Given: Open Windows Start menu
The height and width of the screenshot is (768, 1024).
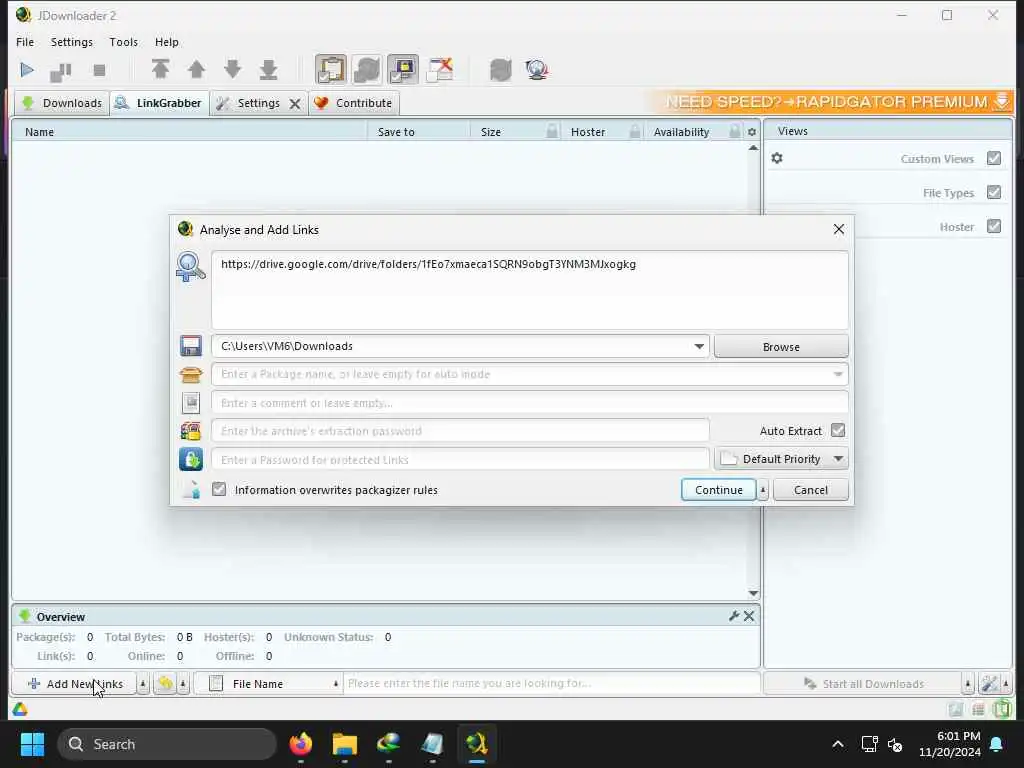Looking at the screenshot, I should (33, 744).
